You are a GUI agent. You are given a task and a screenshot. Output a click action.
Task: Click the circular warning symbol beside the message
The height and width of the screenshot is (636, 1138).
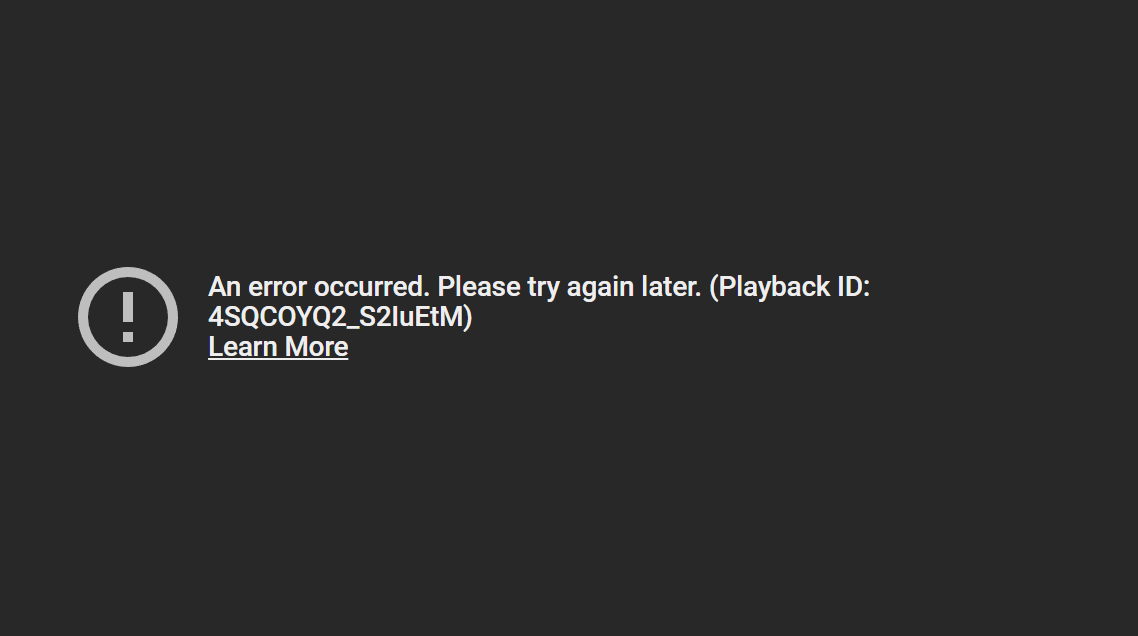(x=128, y=317)
